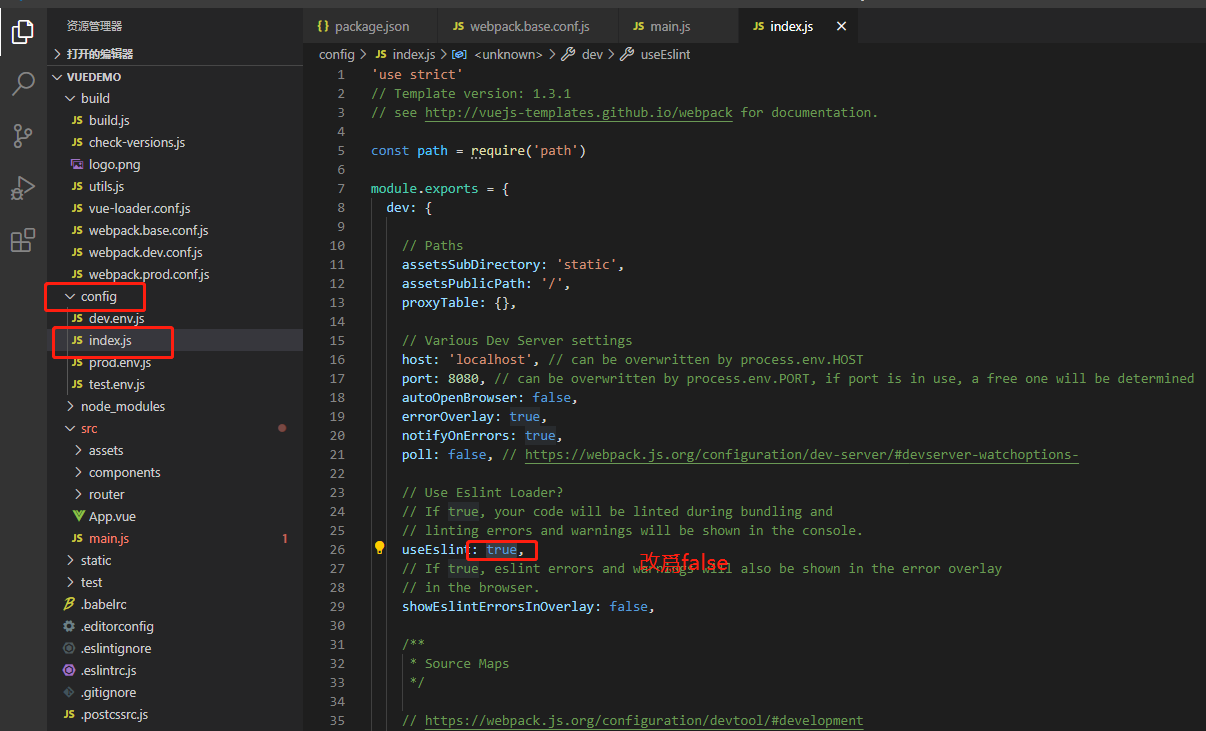Click the port value 8080 in code
The width and height of the screenshot is (1206, 731).
pos(463,378)
